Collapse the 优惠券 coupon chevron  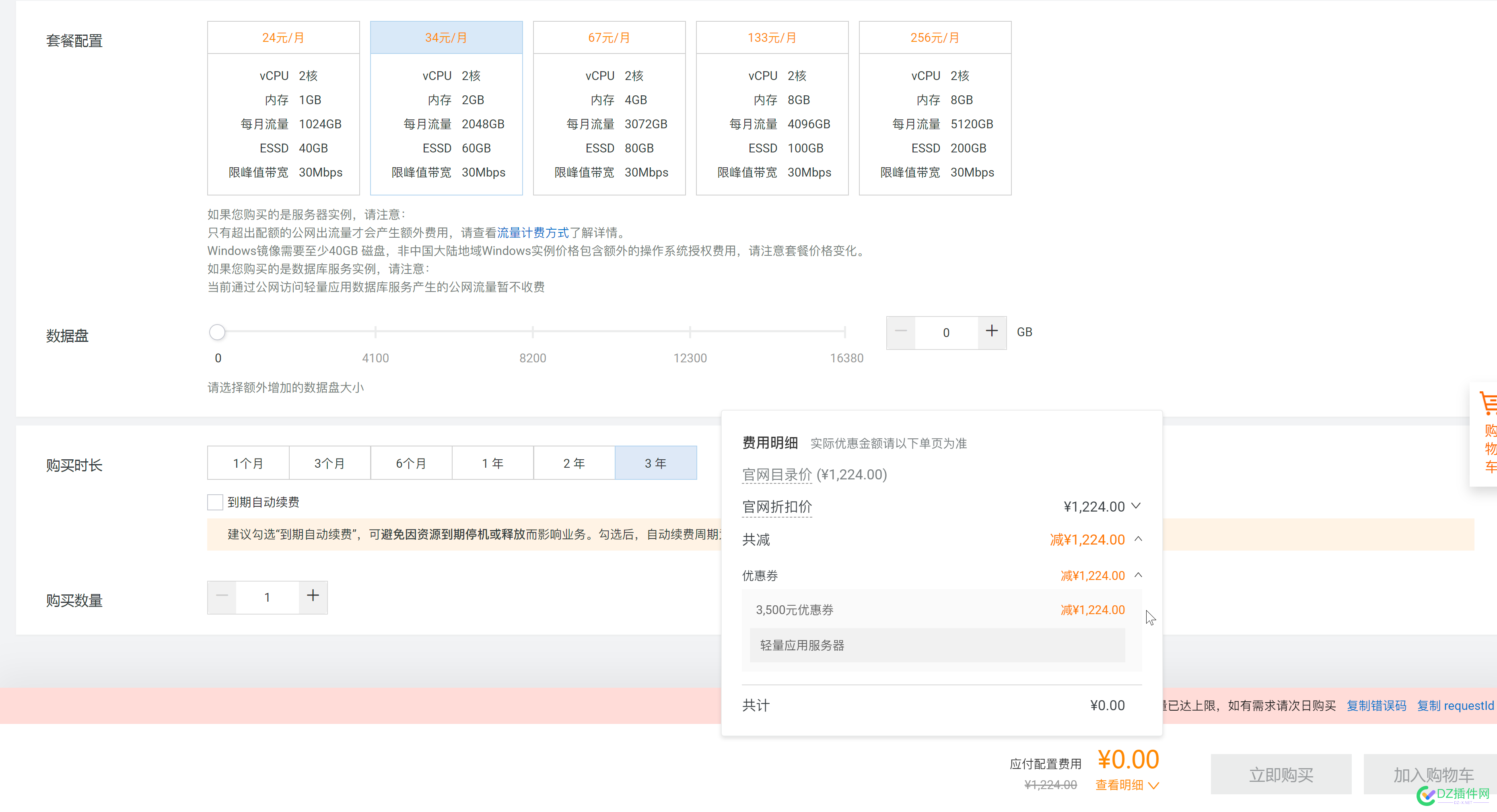[1139, 575]
